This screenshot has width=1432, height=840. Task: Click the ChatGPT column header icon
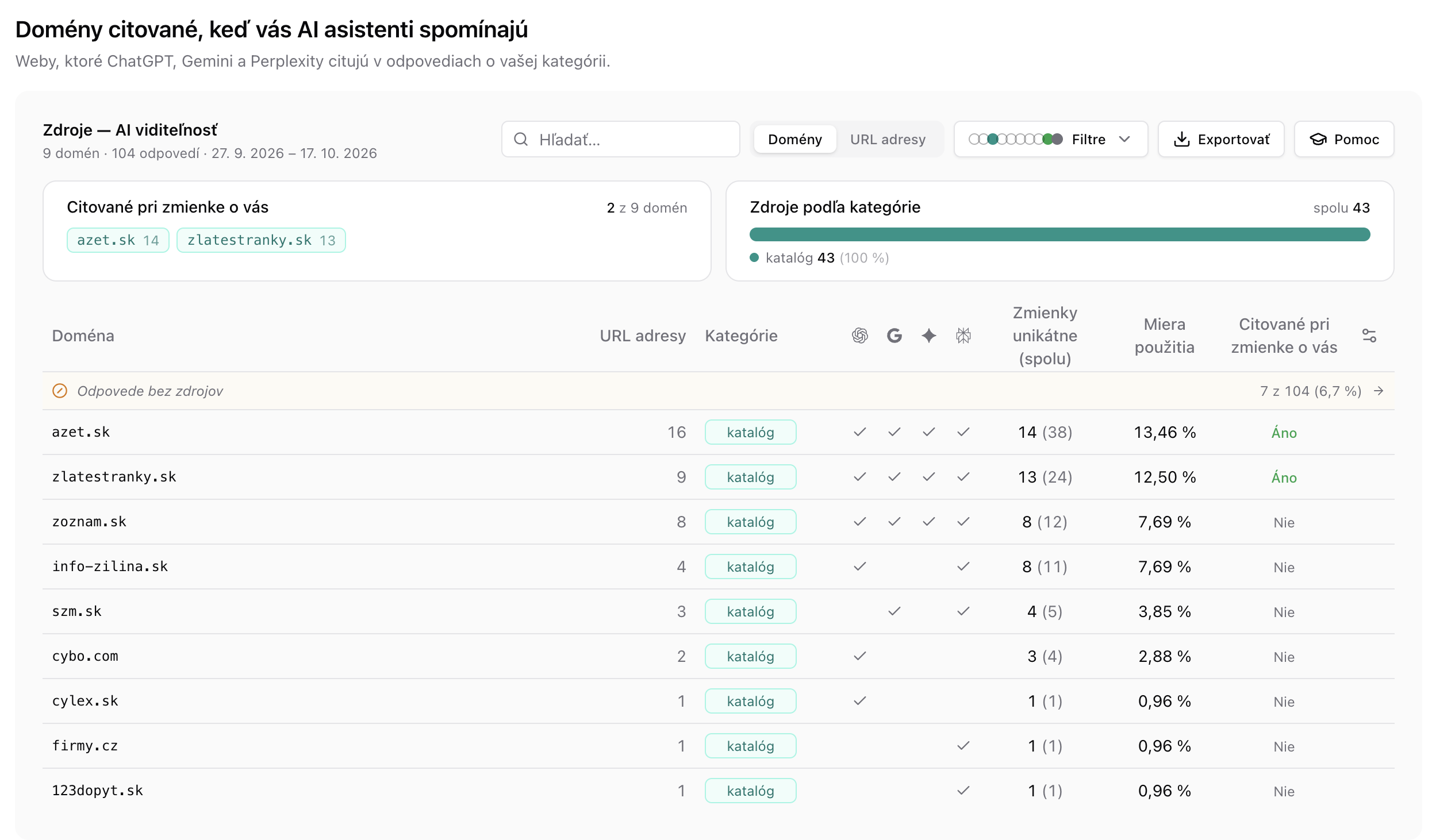tap(859, 336)
